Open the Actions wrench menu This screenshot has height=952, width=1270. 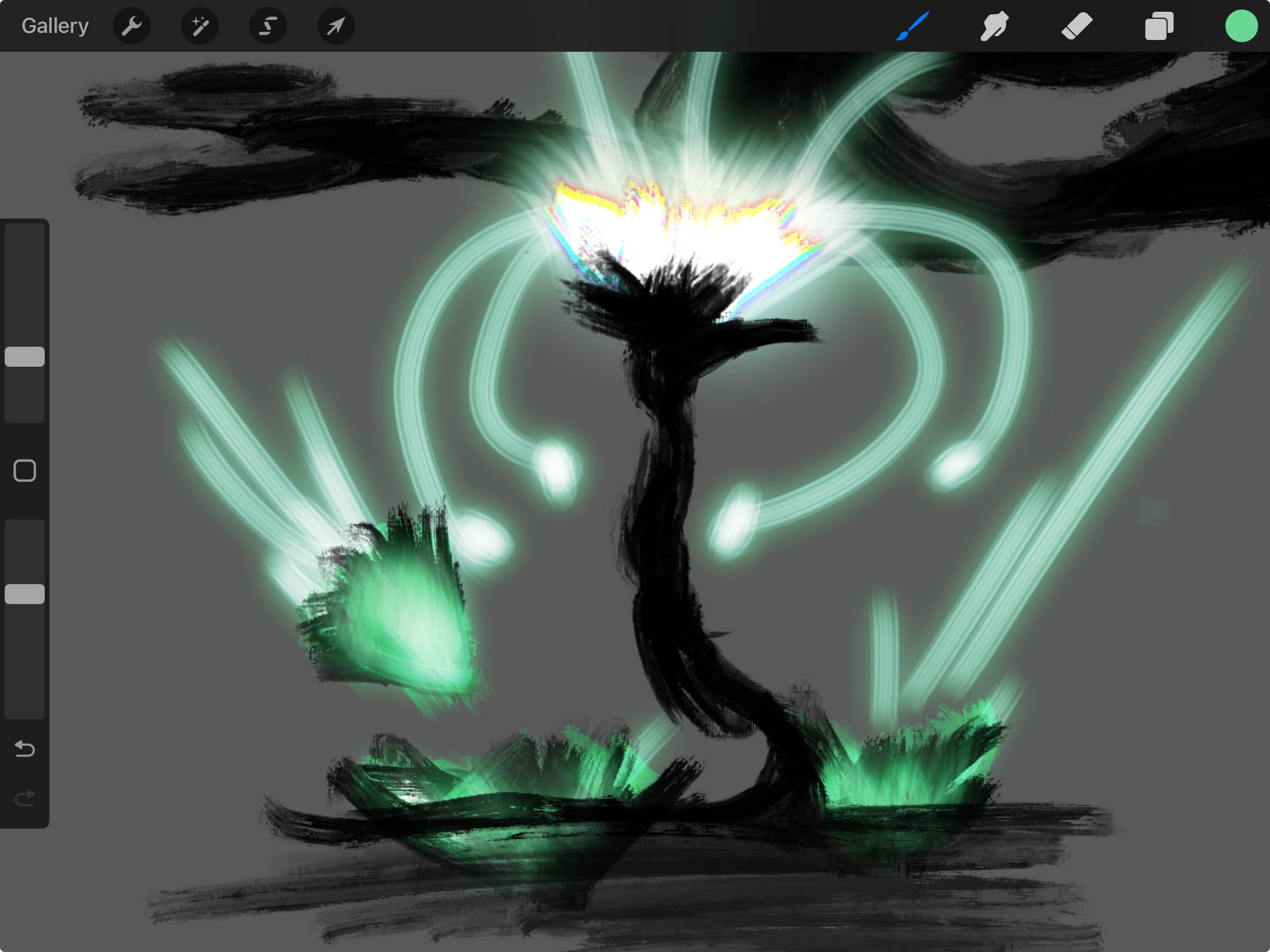point(132,26)
